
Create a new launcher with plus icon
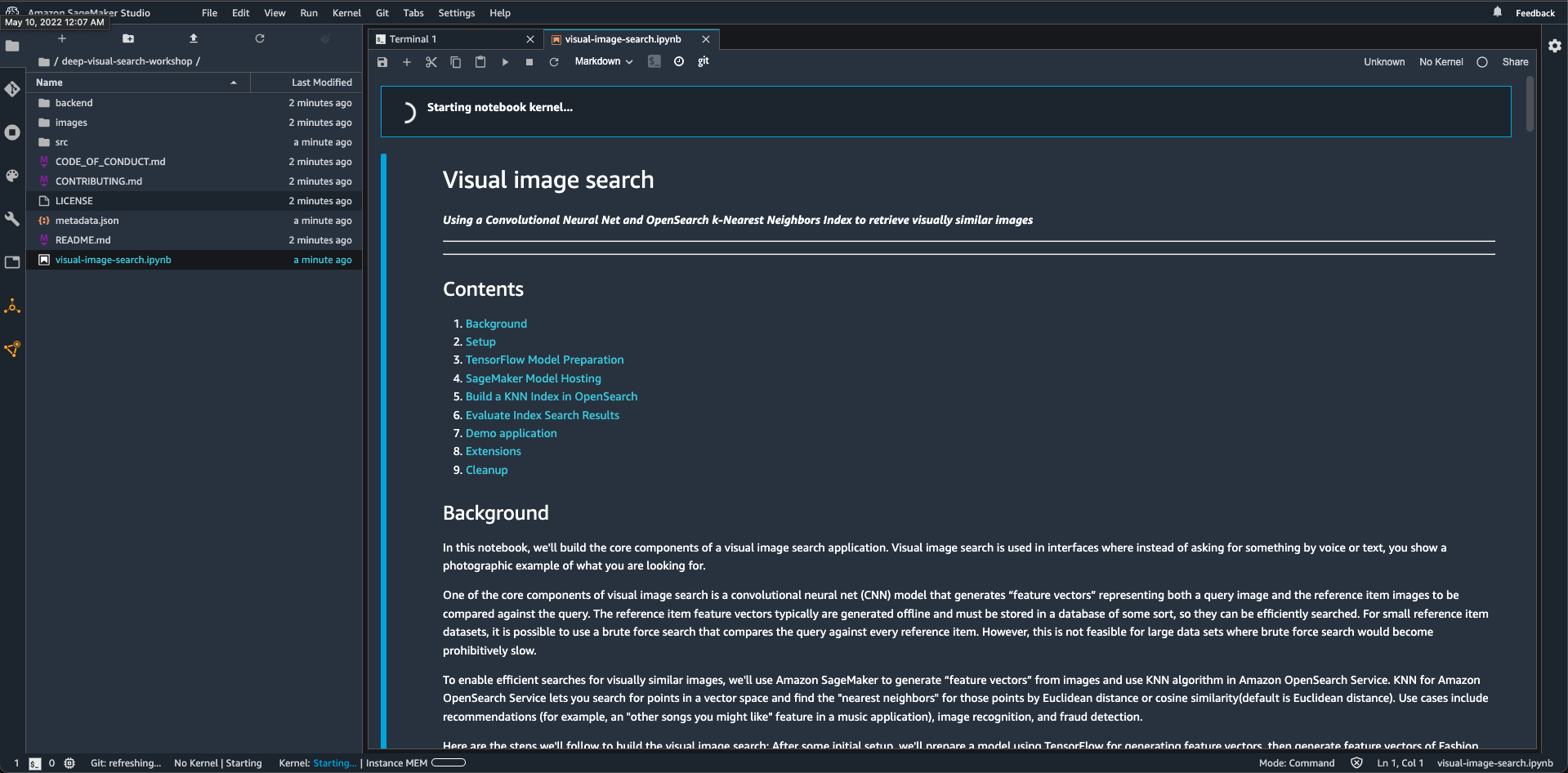[x=62, y=38]
